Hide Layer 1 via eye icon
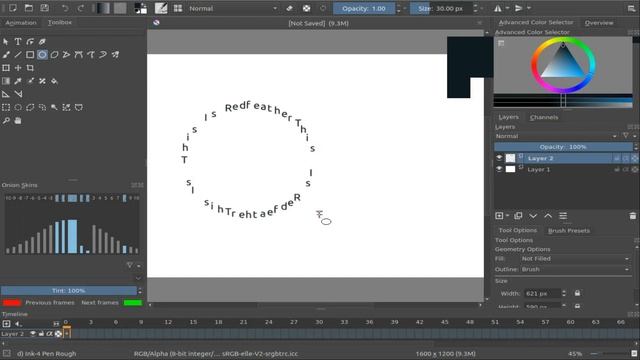The height and width of the screenshot is (360, 640). pos(499,169)
